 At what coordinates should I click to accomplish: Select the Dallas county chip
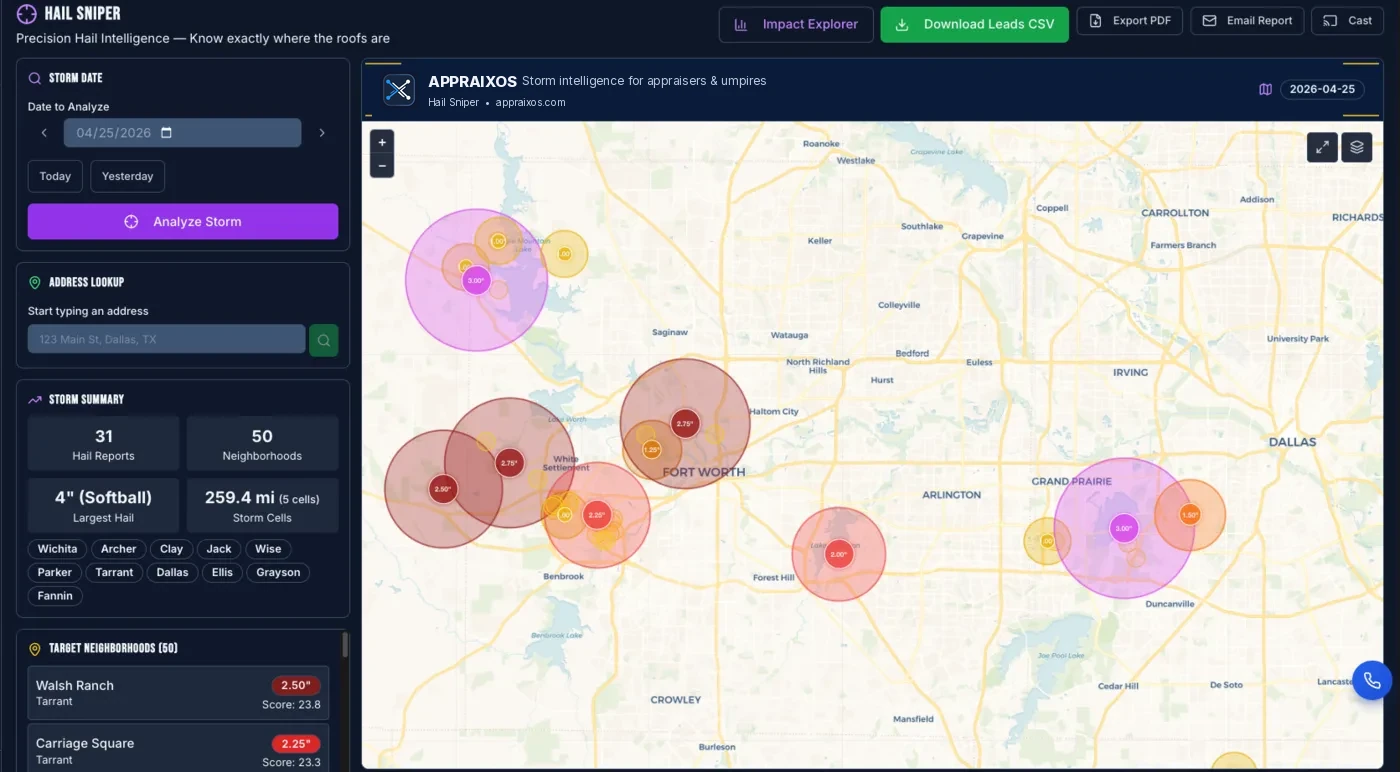[x=172, y=573]
